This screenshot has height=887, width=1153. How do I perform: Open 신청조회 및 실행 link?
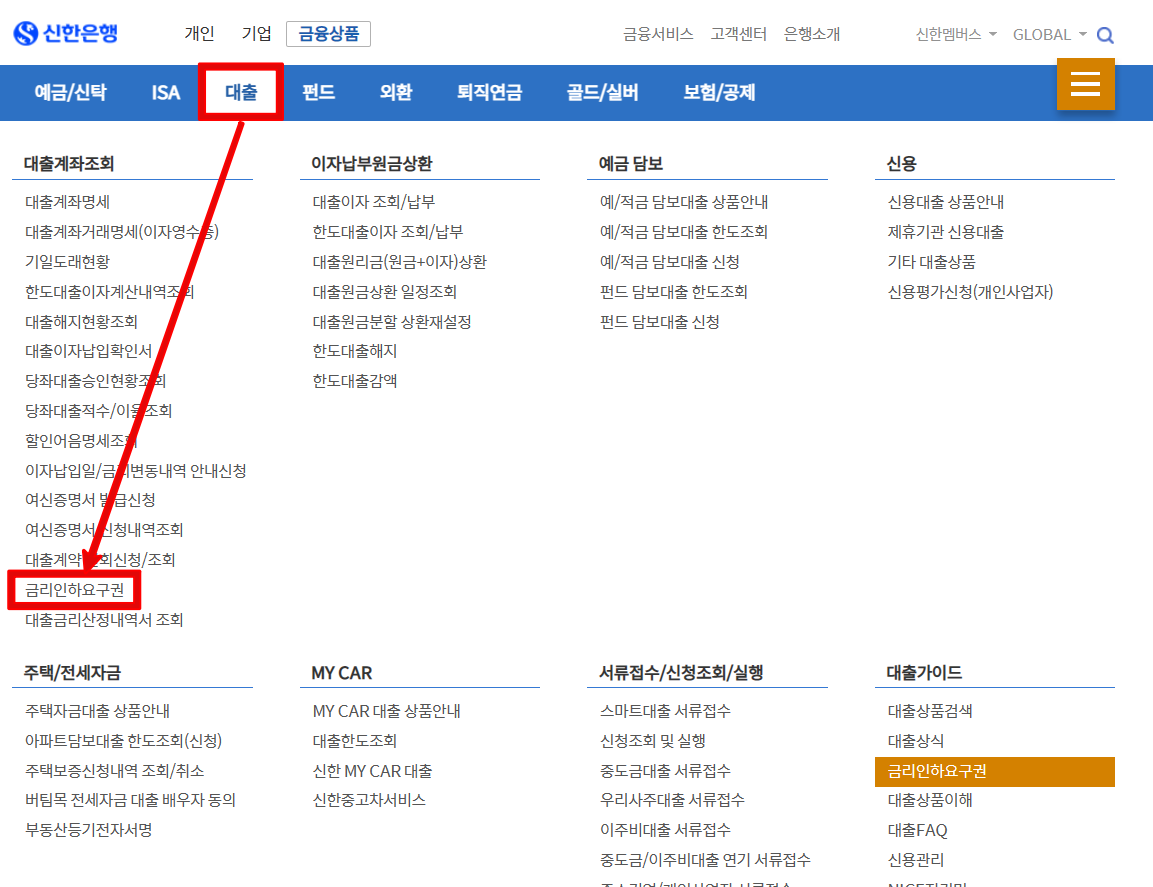[x=652, y=741]
